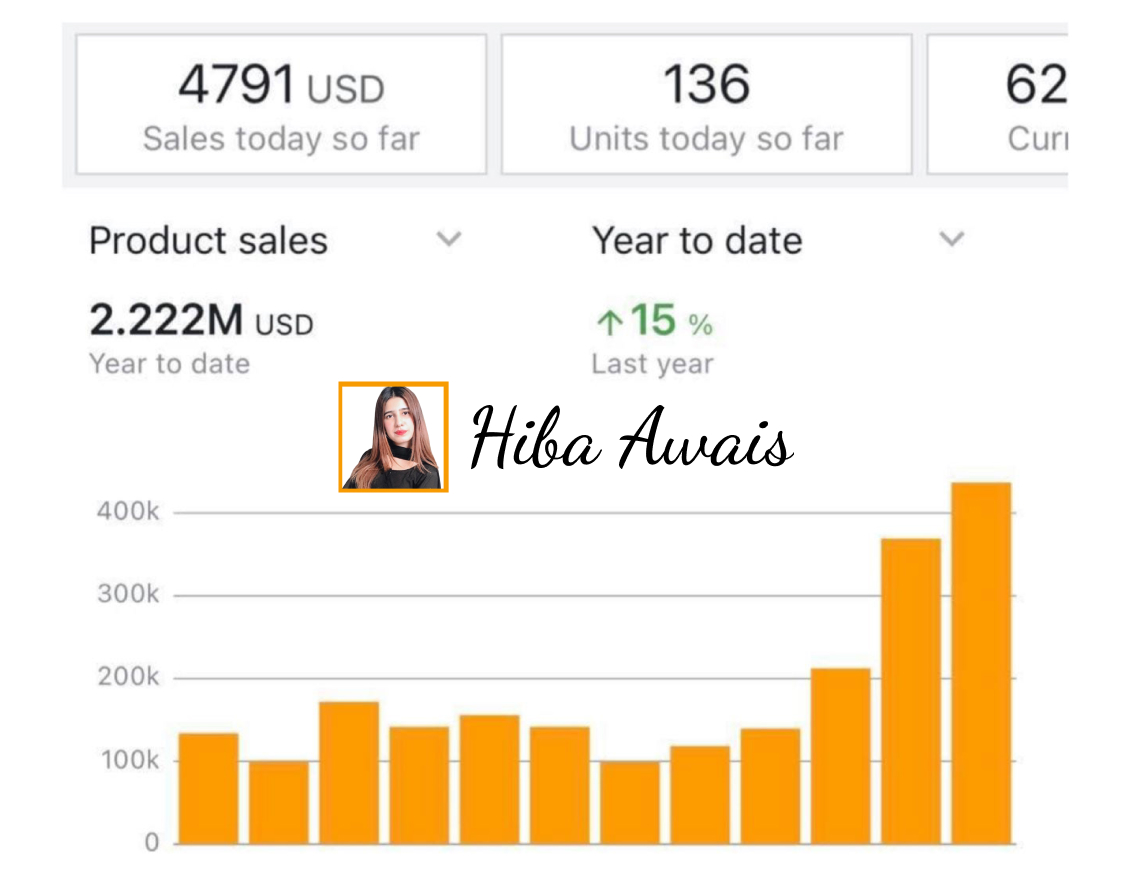Select the tallest bar in the chart

[x=981, y=663]
